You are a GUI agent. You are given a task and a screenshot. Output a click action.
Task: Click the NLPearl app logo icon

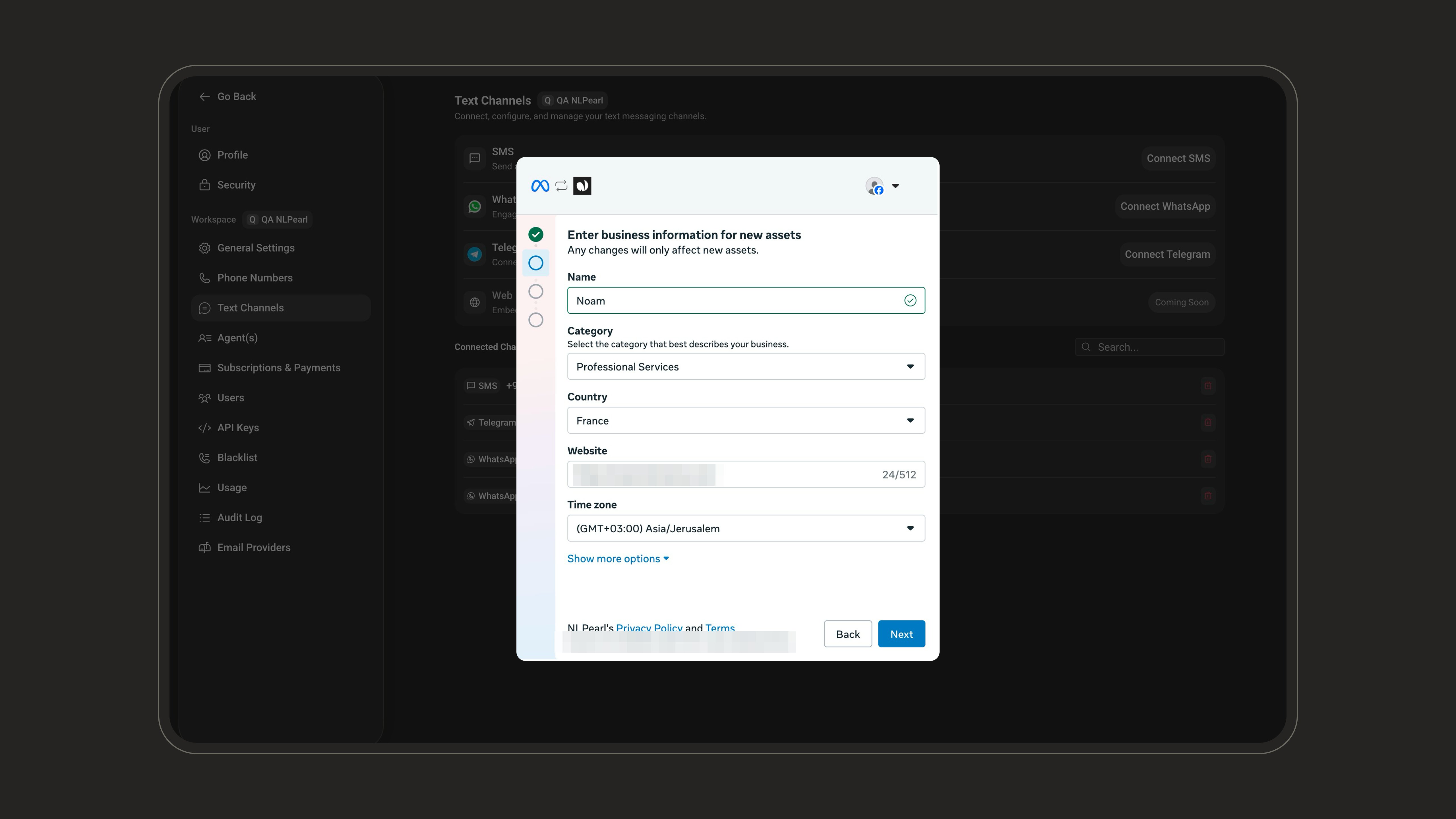coord(582,186)
